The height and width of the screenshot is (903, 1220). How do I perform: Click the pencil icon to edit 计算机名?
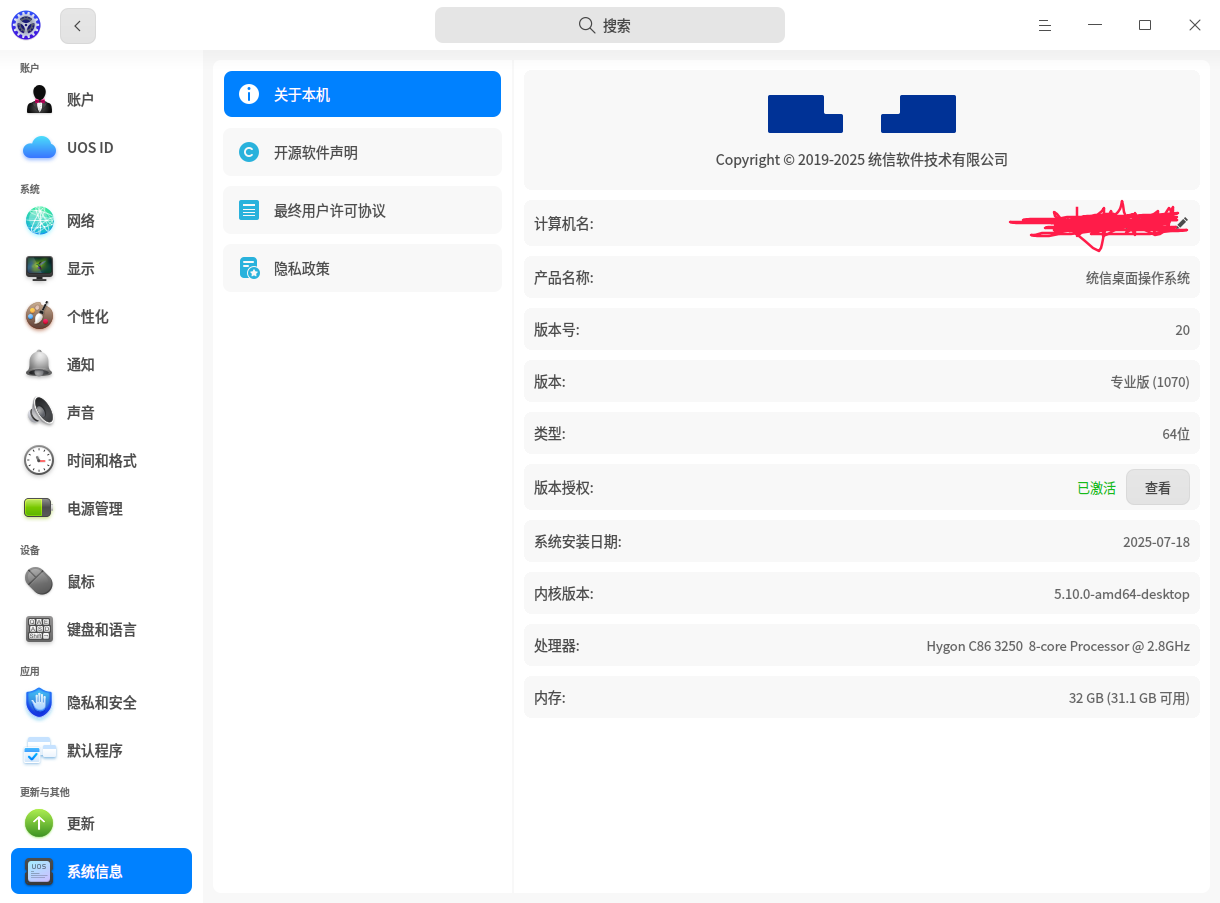[x=1182, y=222]
